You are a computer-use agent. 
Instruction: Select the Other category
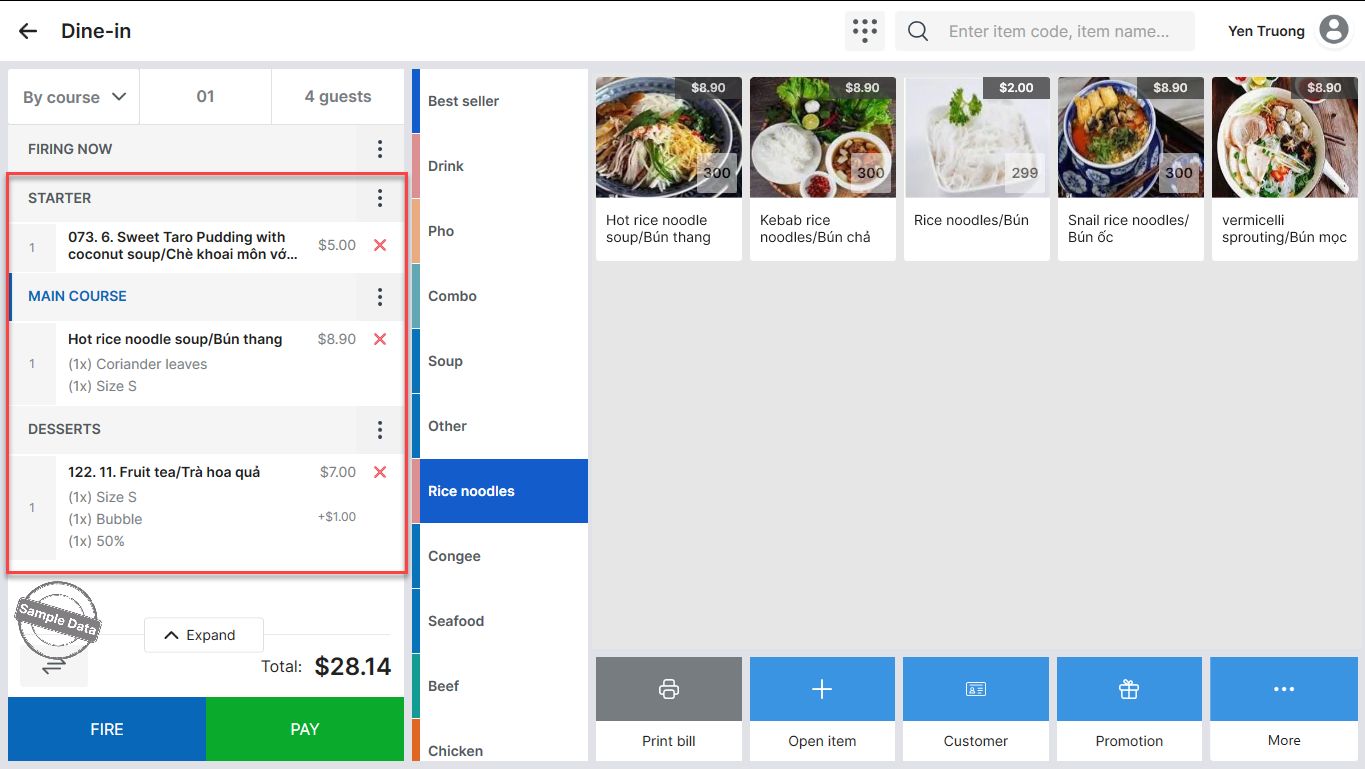coord(500,426)
